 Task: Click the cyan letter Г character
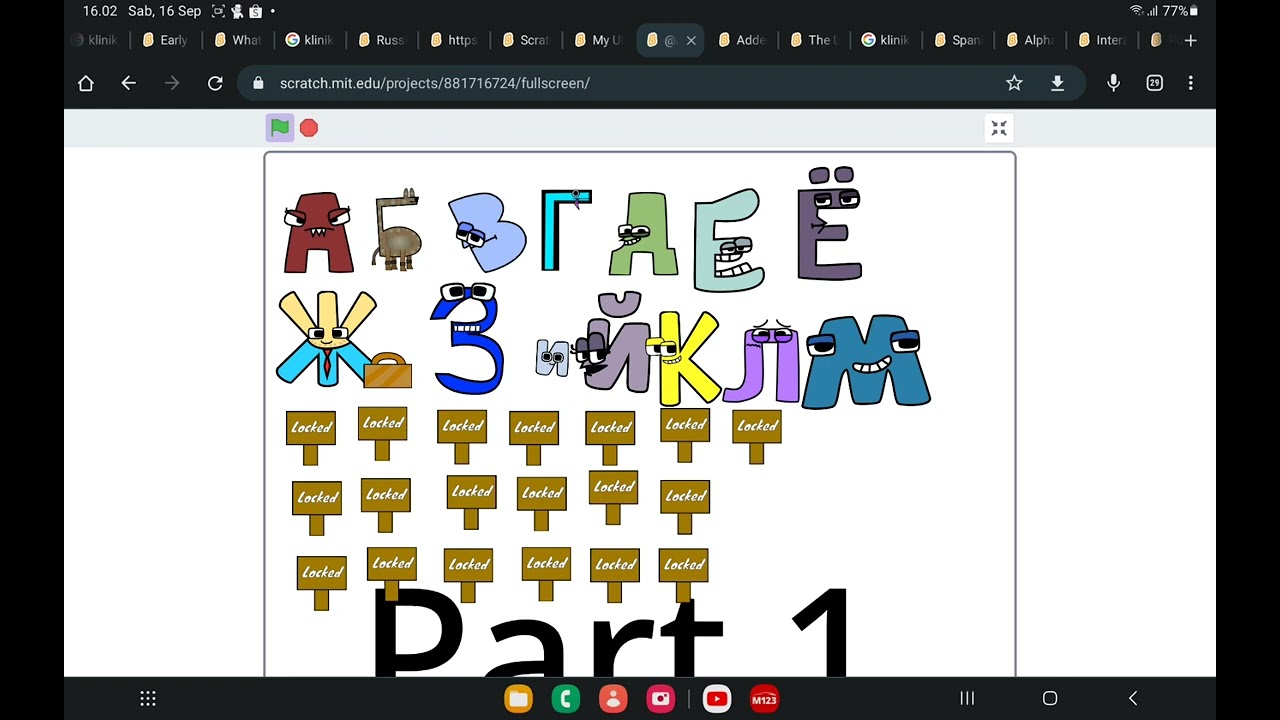pyautogui.click(x=565, y=230)
